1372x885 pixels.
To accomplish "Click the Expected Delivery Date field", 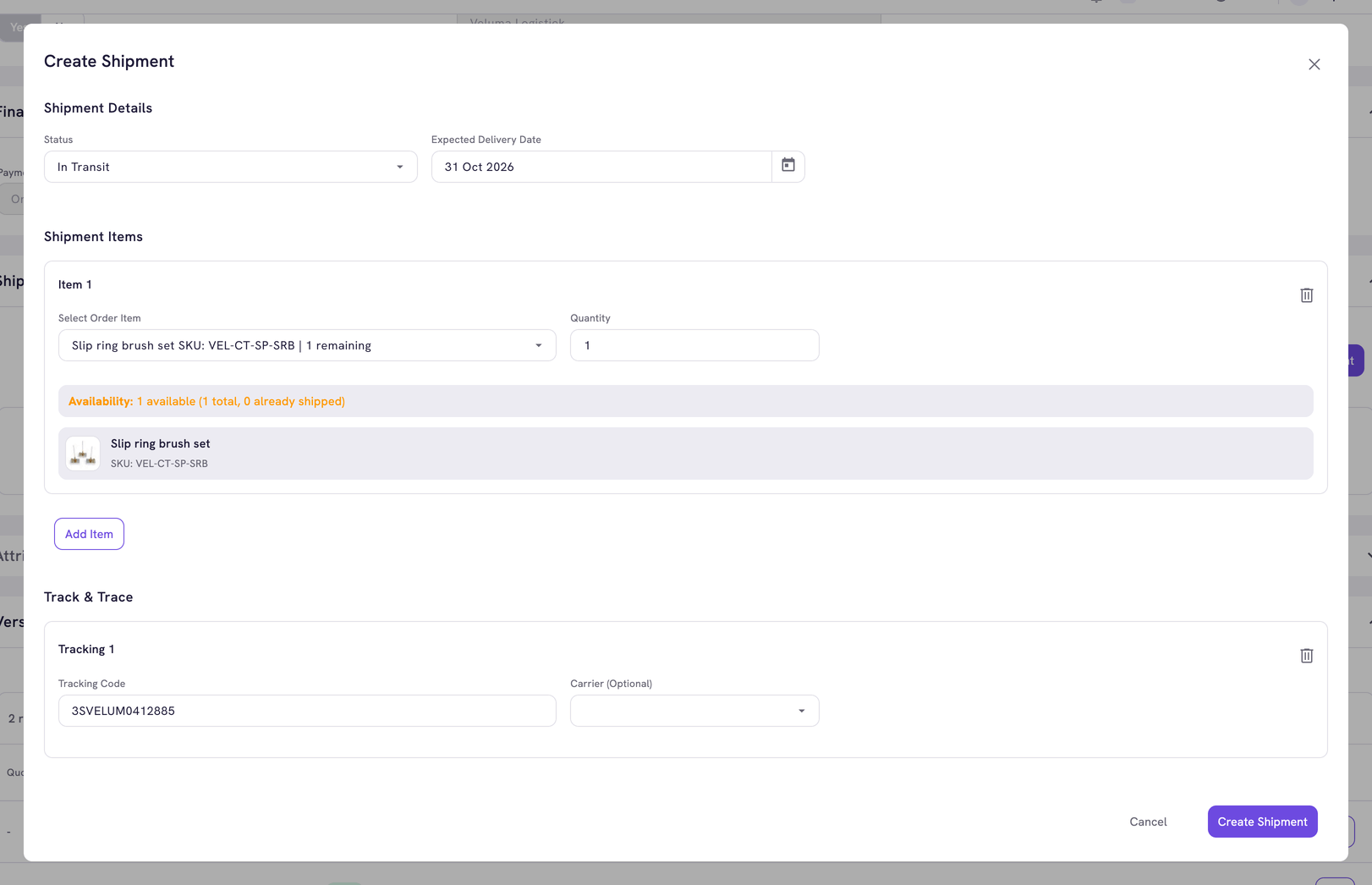I will click(601, 167).
